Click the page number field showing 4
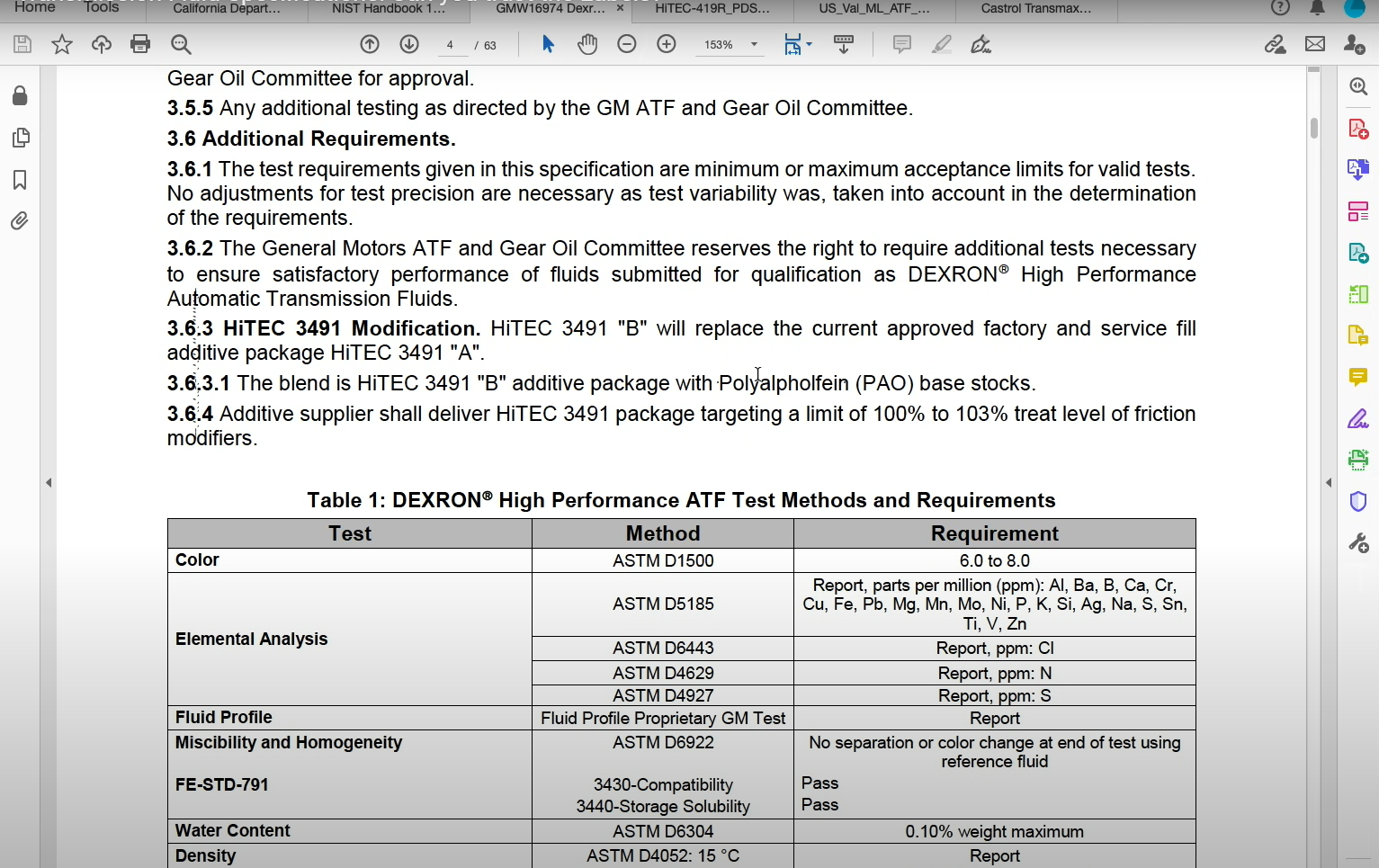 (x=451, y=45)
